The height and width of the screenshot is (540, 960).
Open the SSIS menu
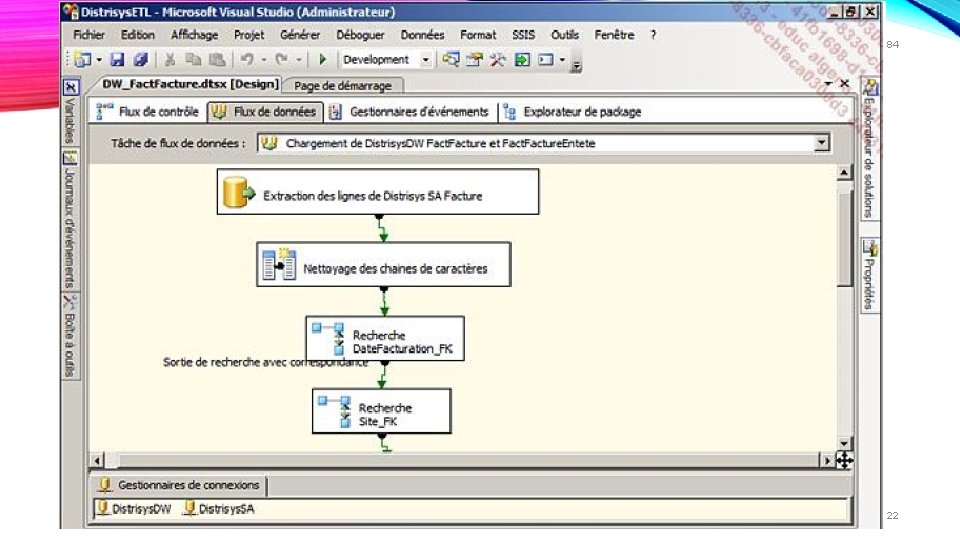523,35
